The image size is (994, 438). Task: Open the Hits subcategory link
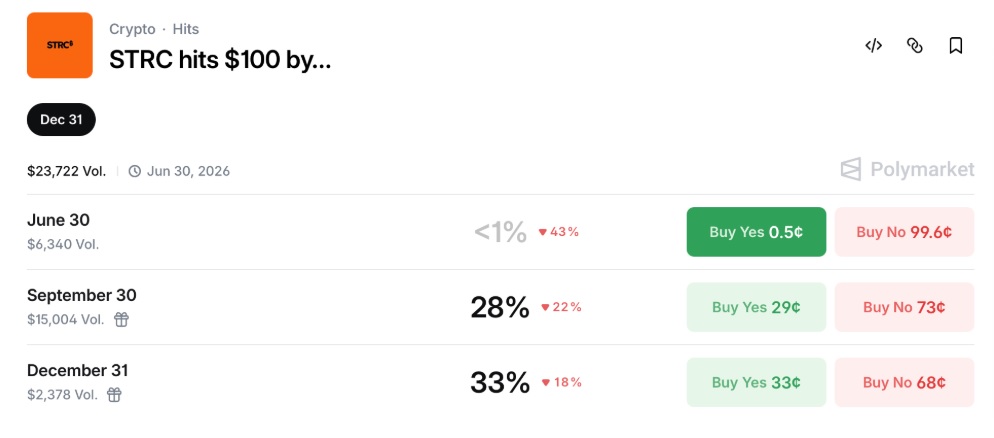point(186,29)
